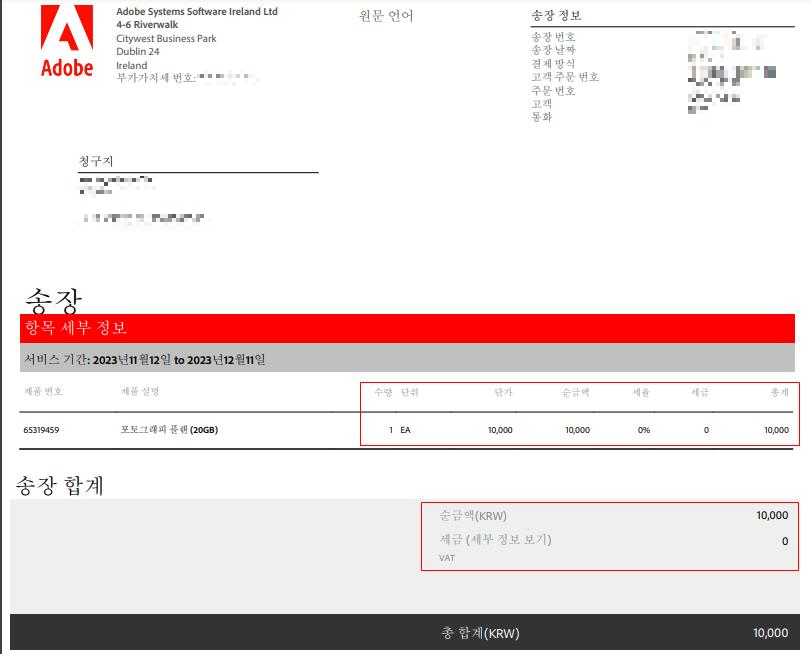Click the '청구지' billing address heading
The image size is (811, 654).
[x=96, y=161]
